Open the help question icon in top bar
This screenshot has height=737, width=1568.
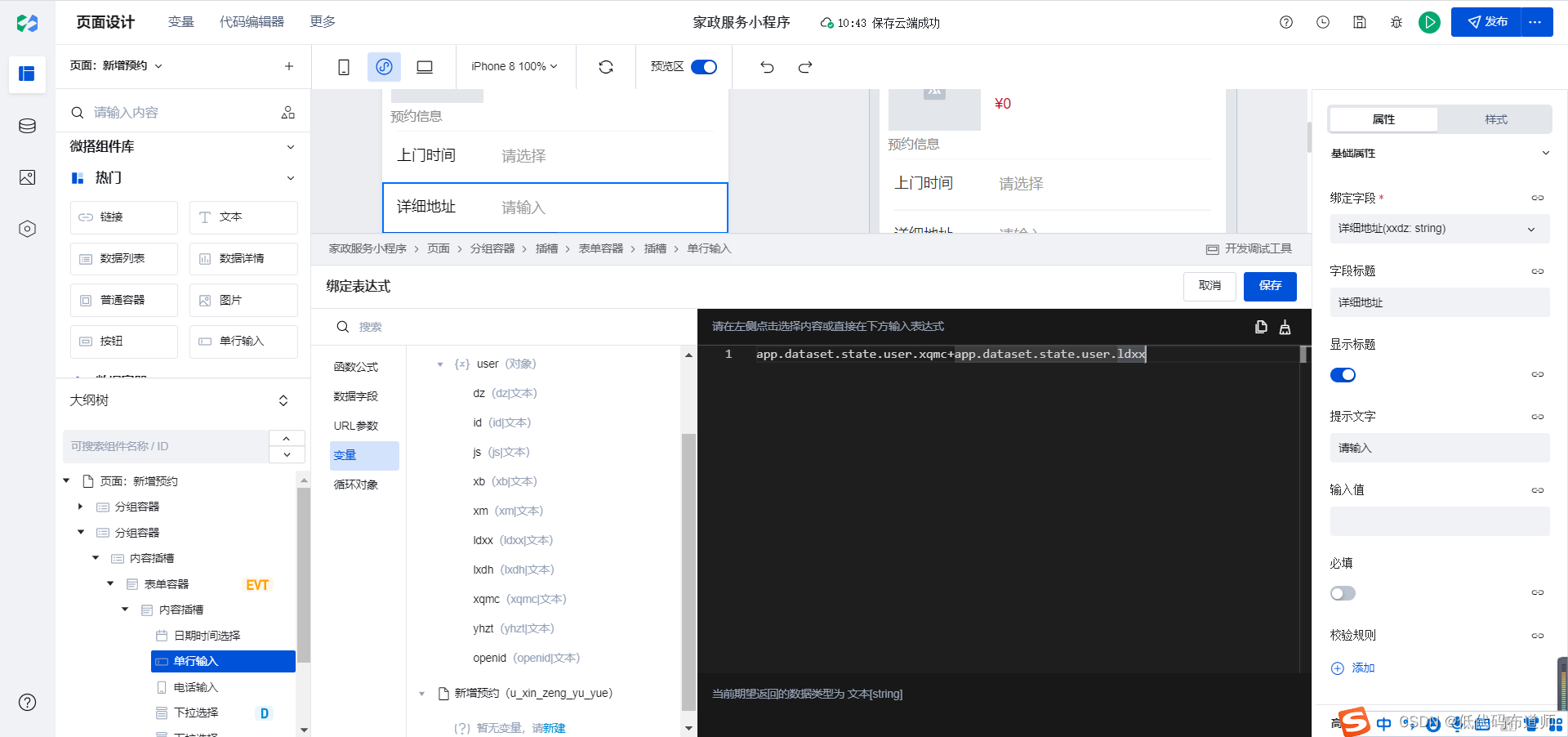[x=1286, y=22]
